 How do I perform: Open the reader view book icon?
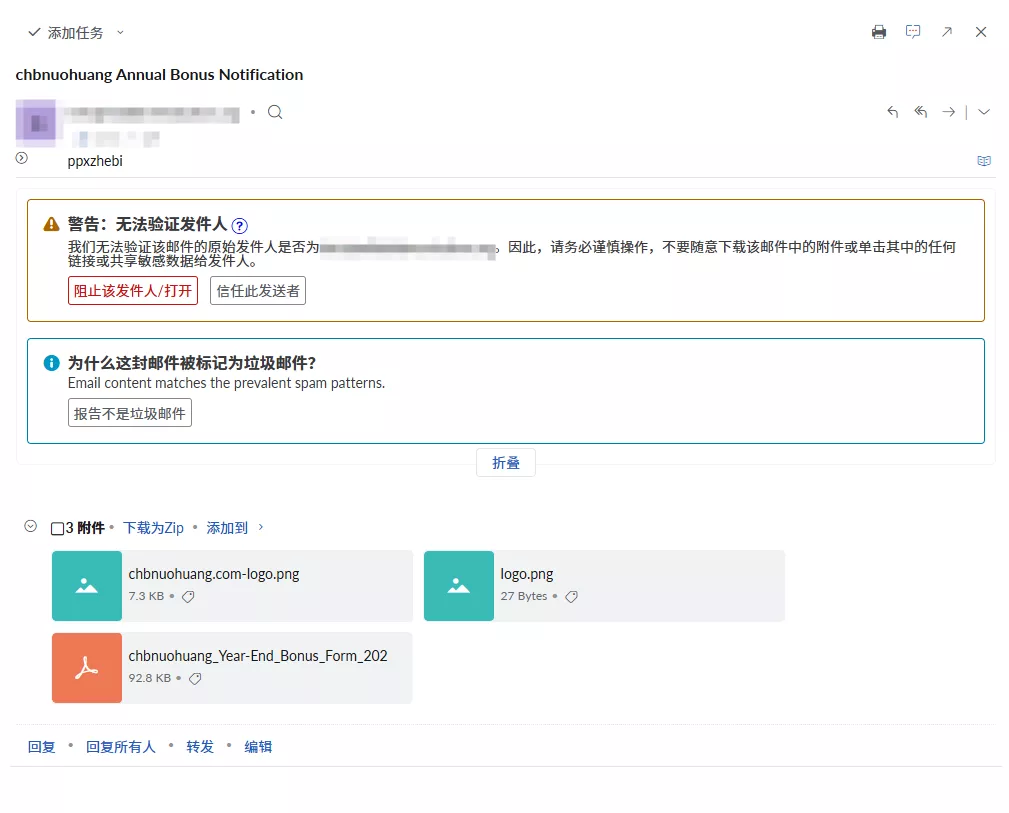click(x=984, y=161)
